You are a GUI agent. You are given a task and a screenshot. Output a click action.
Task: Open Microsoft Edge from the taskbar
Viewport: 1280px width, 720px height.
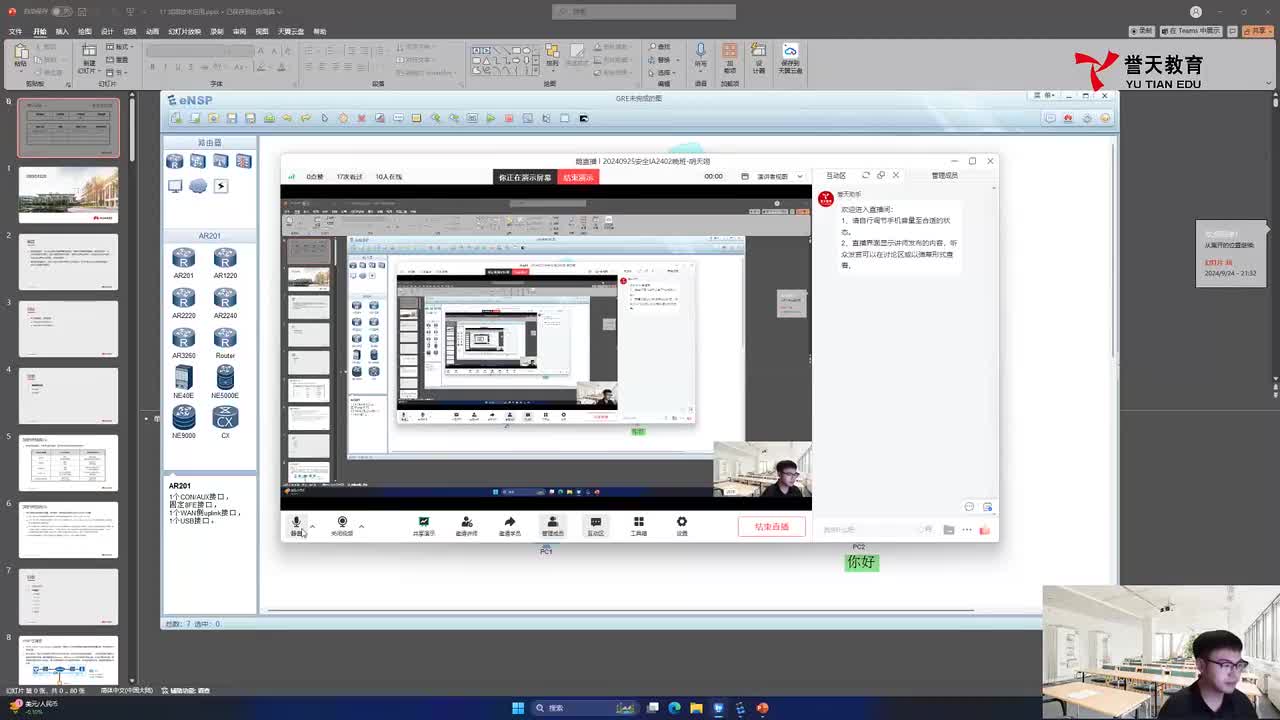(675, 708)
